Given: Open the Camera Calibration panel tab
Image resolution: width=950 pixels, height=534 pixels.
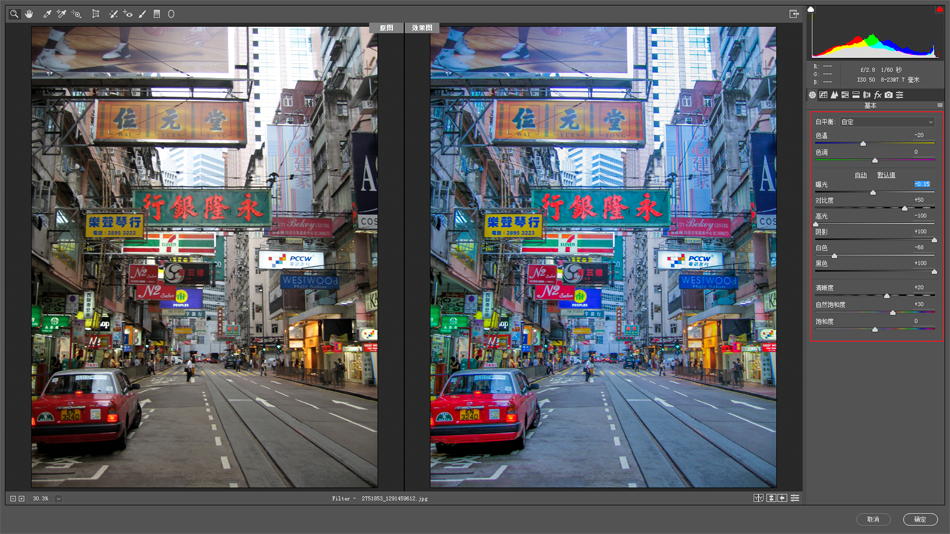Looking at the screenshot, I should (x=889, y=95).
